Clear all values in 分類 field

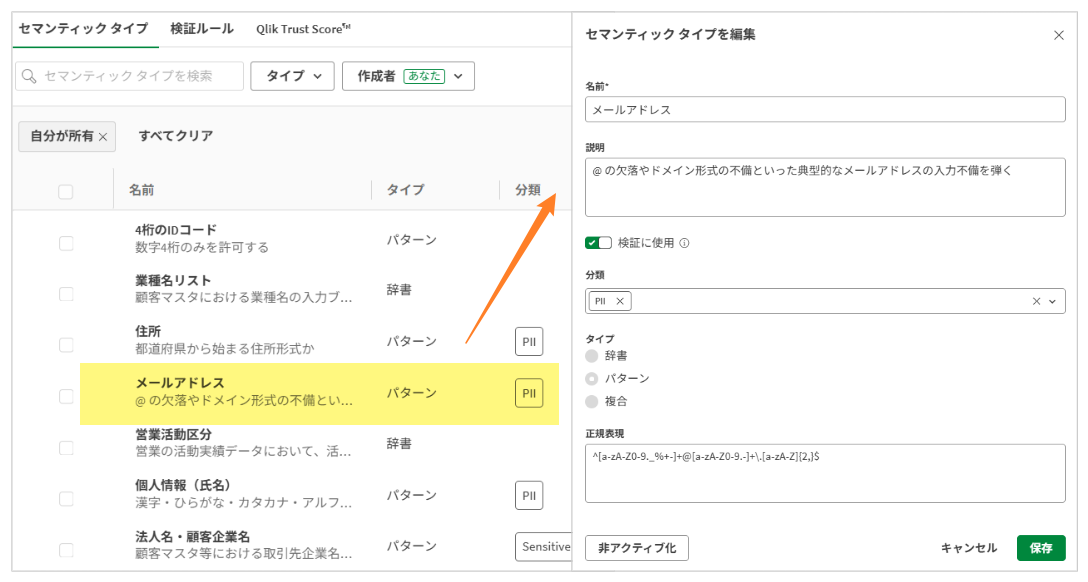1036,301
